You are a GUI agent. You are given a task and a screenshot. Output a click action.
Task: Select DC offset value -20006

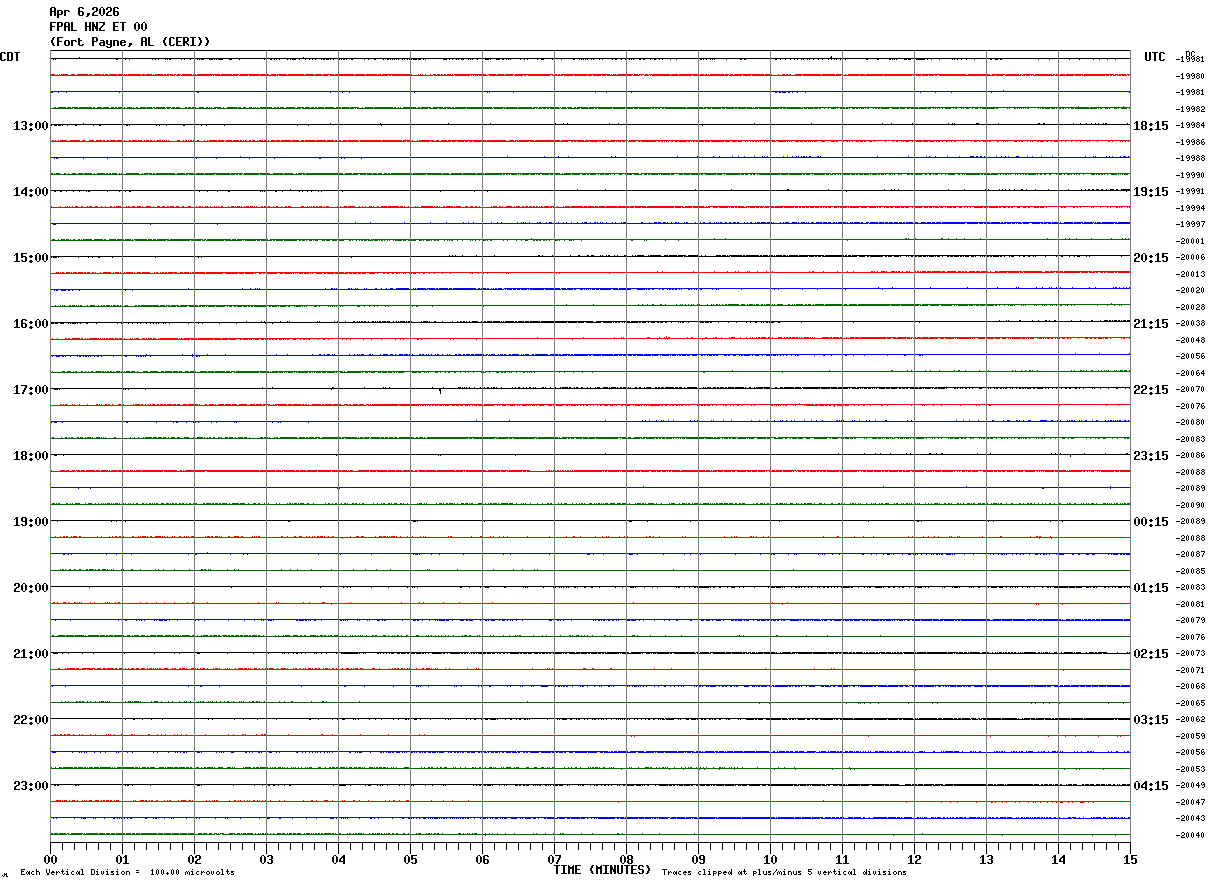1191,258
